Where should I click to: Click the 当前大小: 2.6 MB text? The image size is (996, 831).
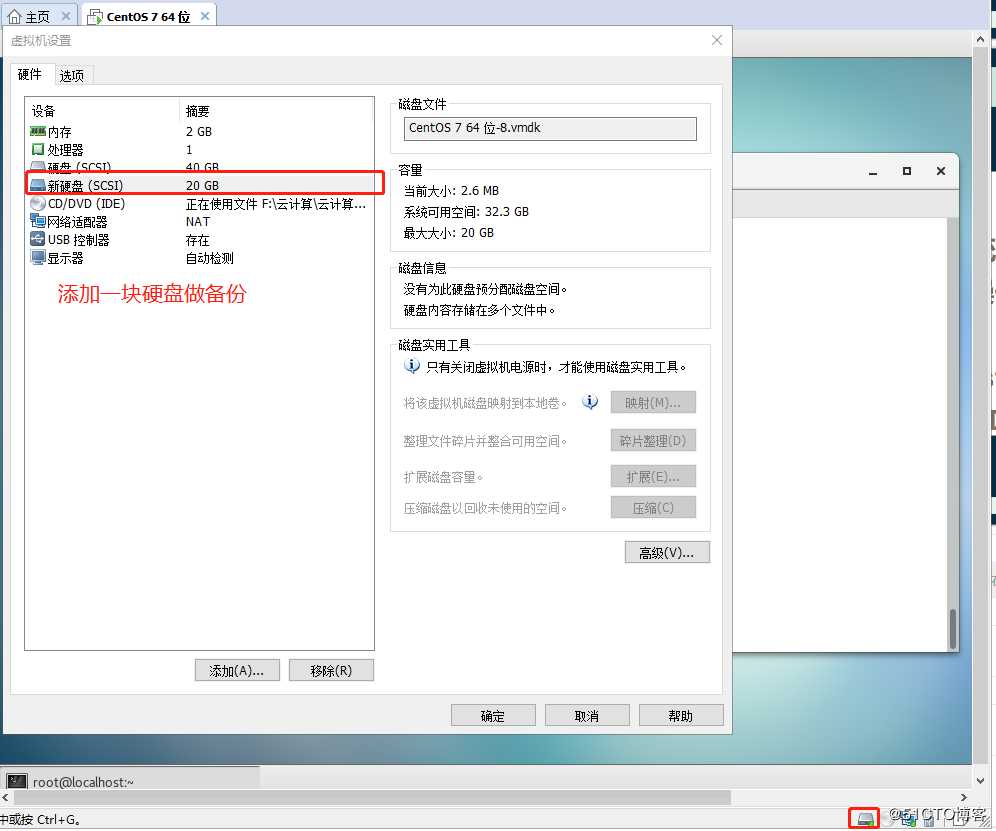451,191
